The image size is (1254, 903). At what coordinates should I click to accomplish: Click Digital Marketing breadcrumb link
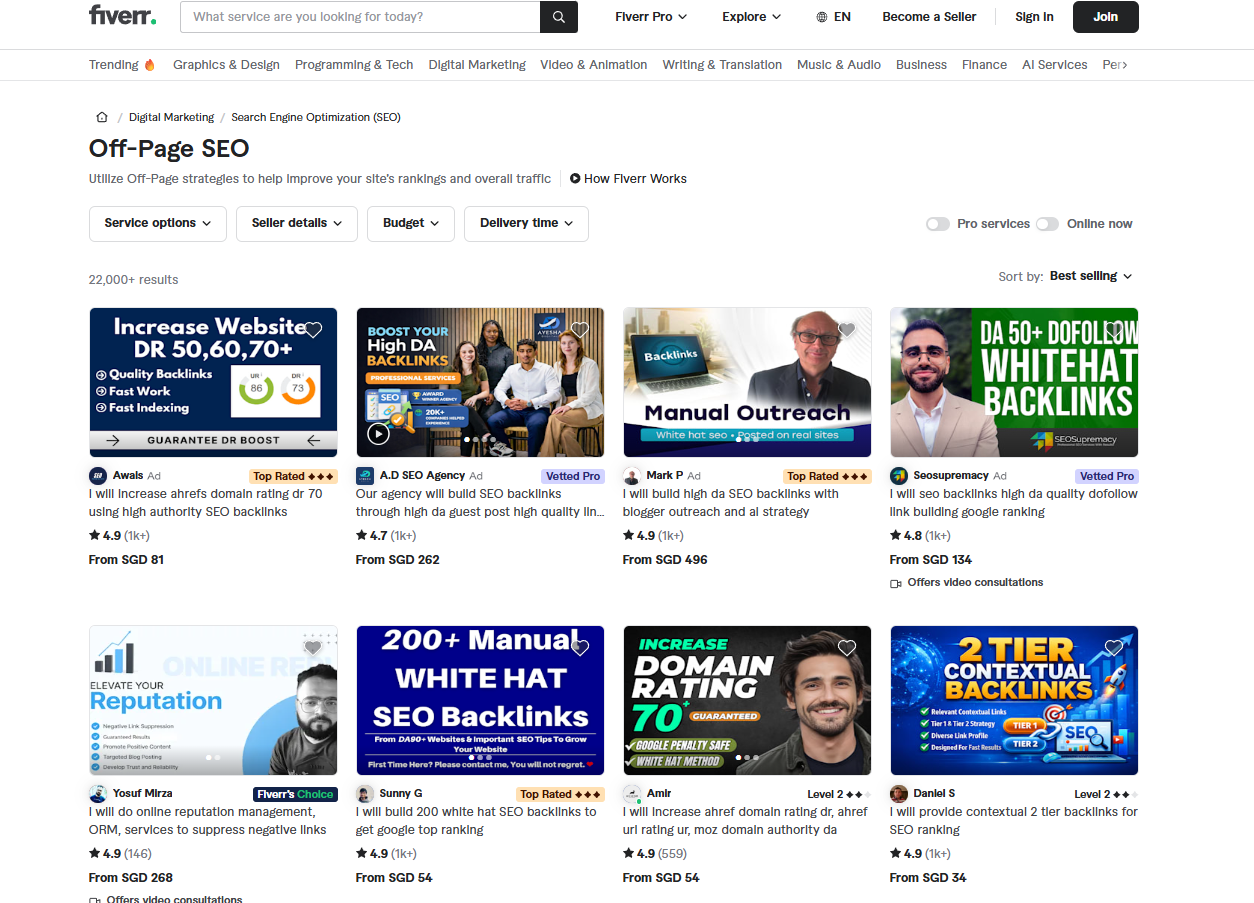tap(171, 117)
